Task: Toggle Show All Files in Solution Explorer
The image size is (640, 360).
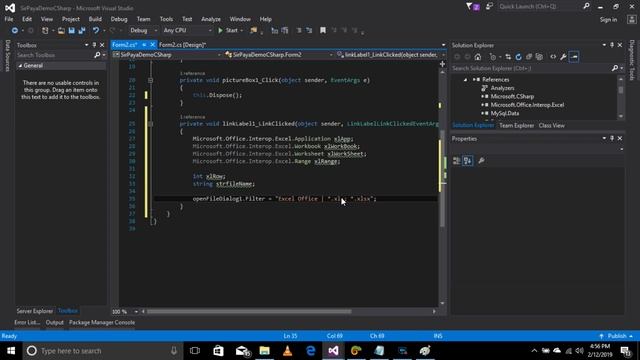Action: coord(539,57)
